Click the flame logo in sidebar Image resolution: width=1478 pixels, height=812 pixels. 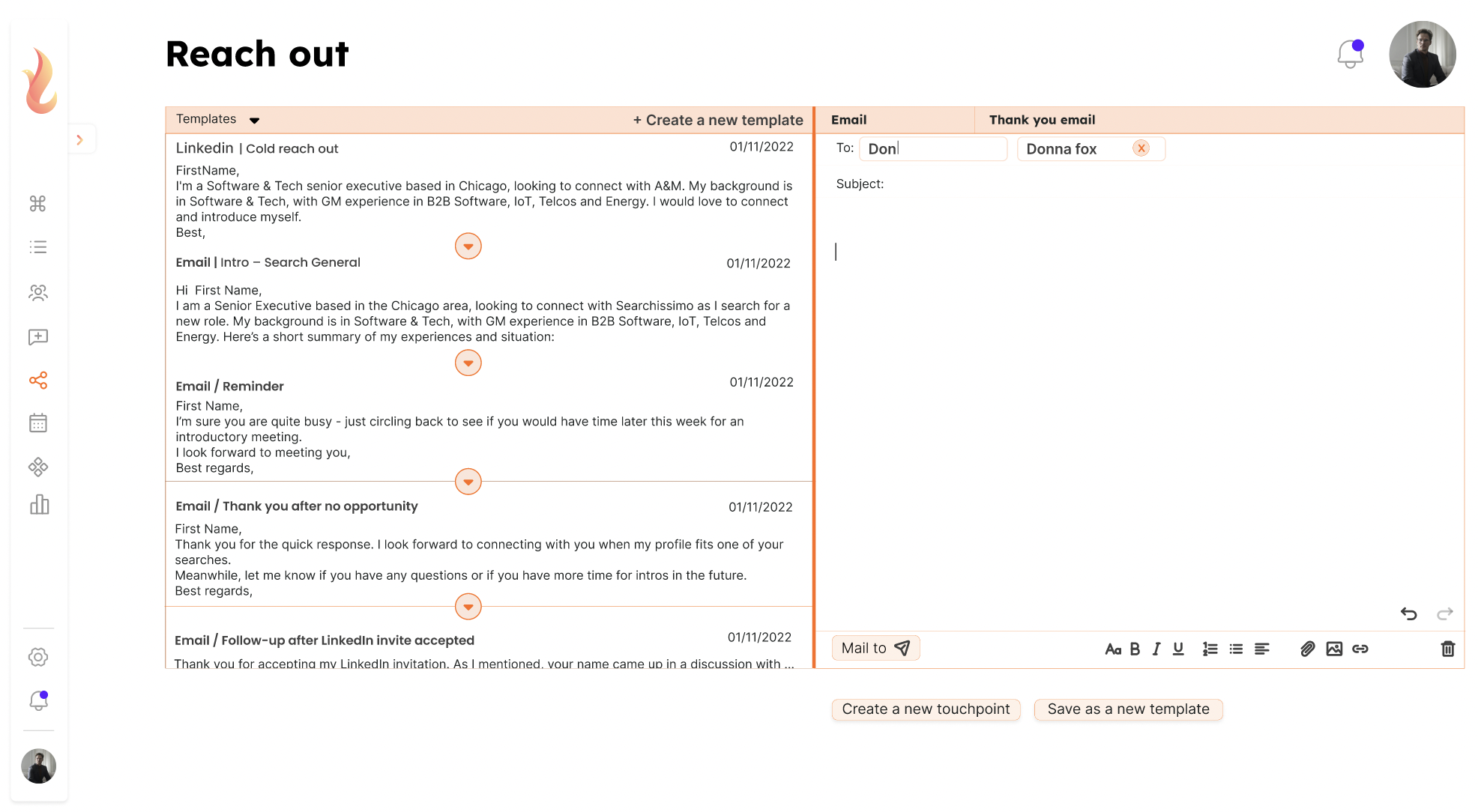[x=40, y=81]
